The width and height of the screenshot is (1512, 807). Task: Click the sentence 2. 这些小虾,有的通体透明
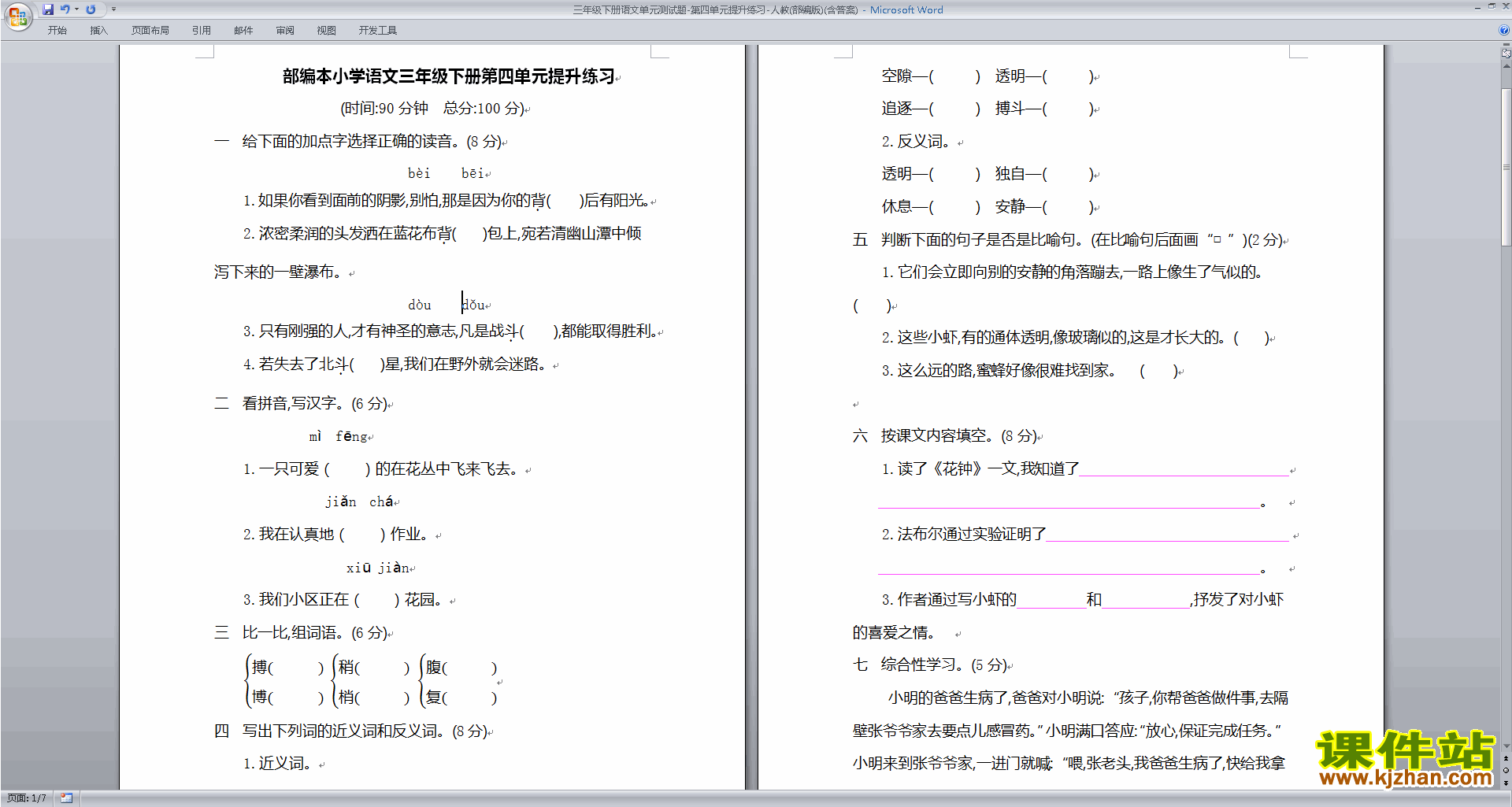1075,338
